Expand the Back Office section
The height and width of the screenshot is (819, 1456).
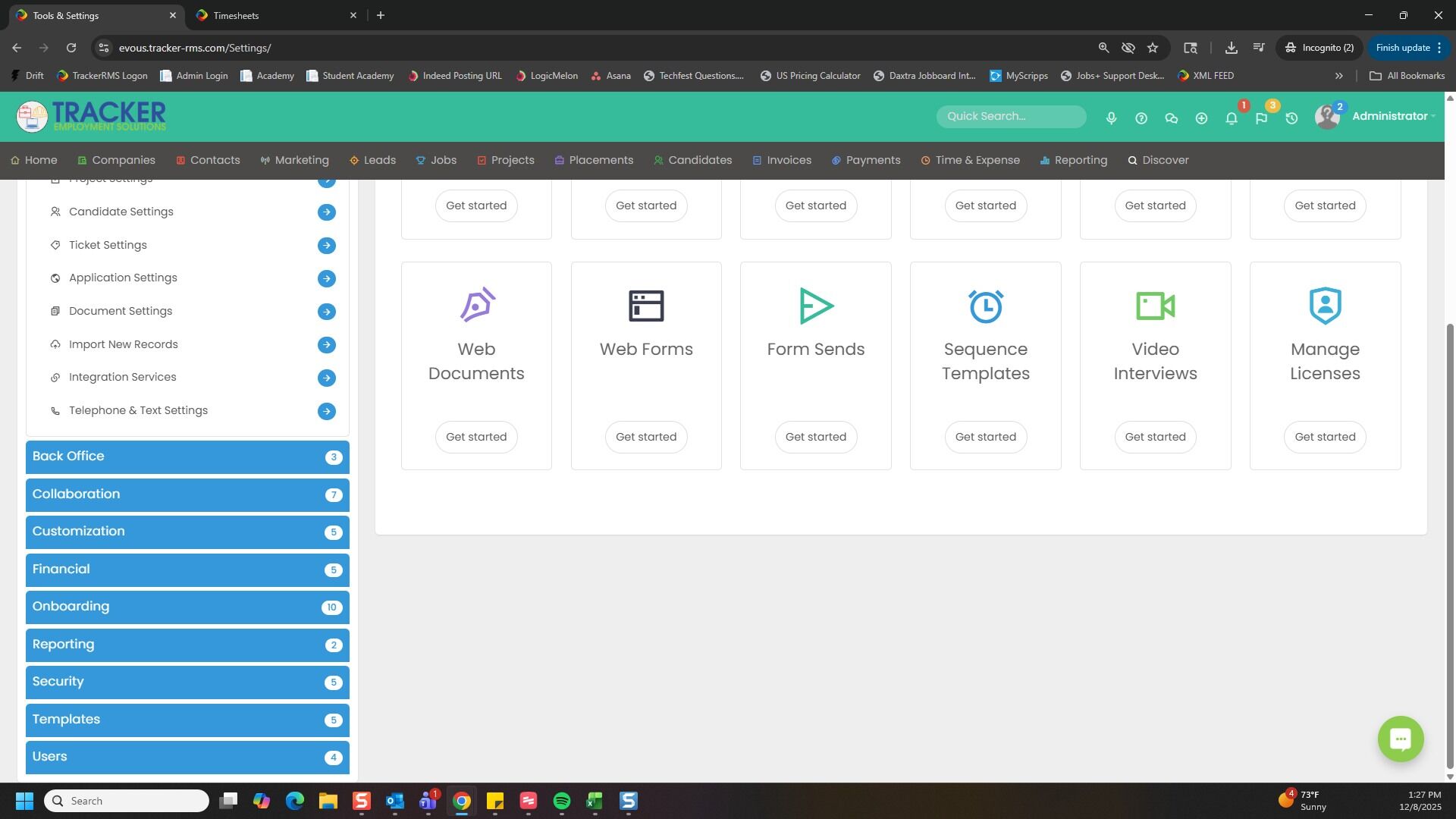click(x=187, y=457)
